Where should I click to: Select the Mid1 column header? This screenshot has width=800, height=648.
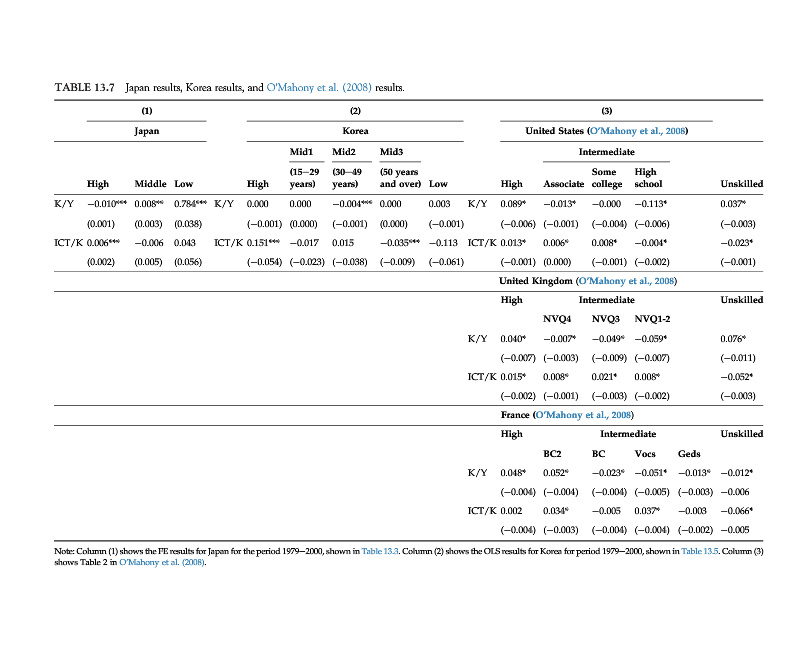tap(302, 152)
